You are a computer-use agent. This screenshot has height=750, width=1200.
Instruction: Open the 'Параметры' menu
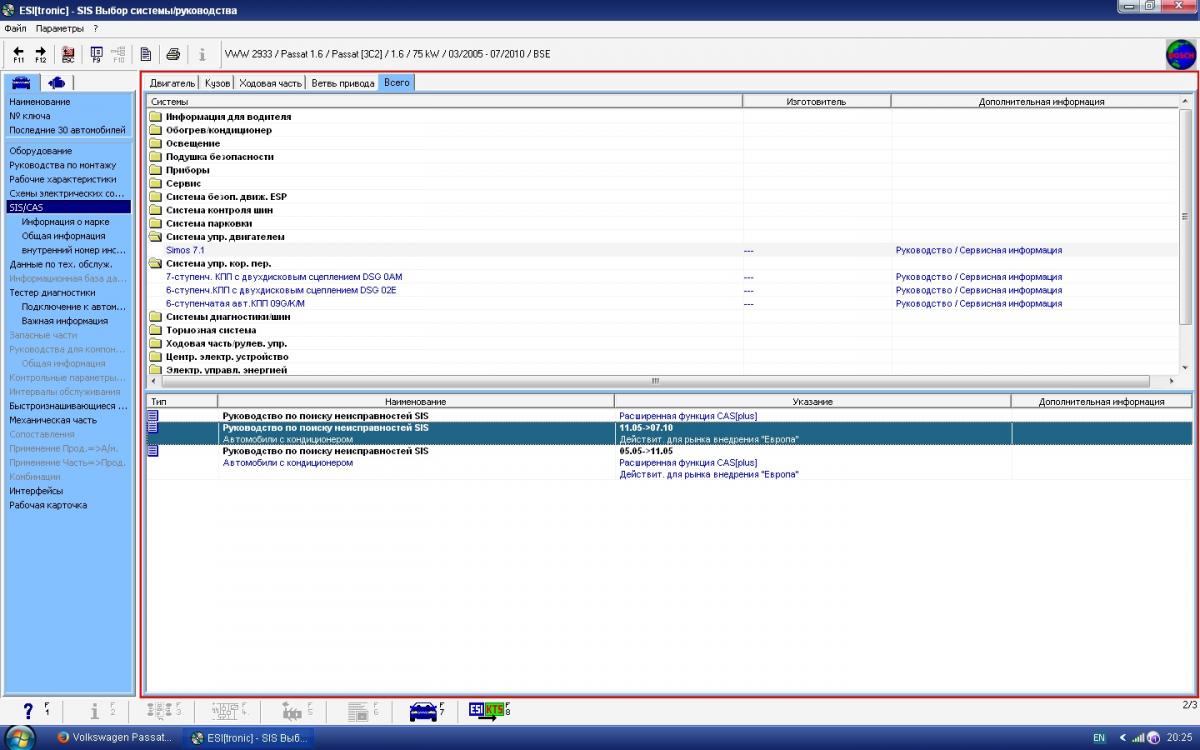pos(60,28)
